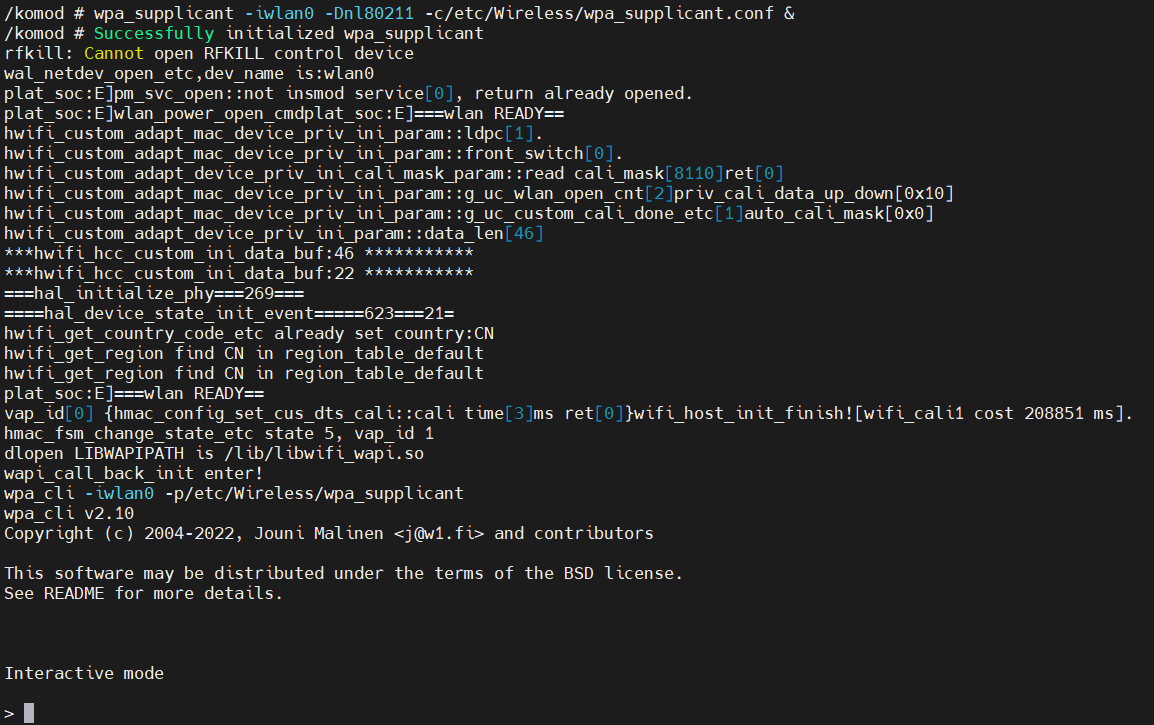Click the '>' prompt symbol at bottom
The height and width of the screenshot is (725, 1154).
(9, 713)
